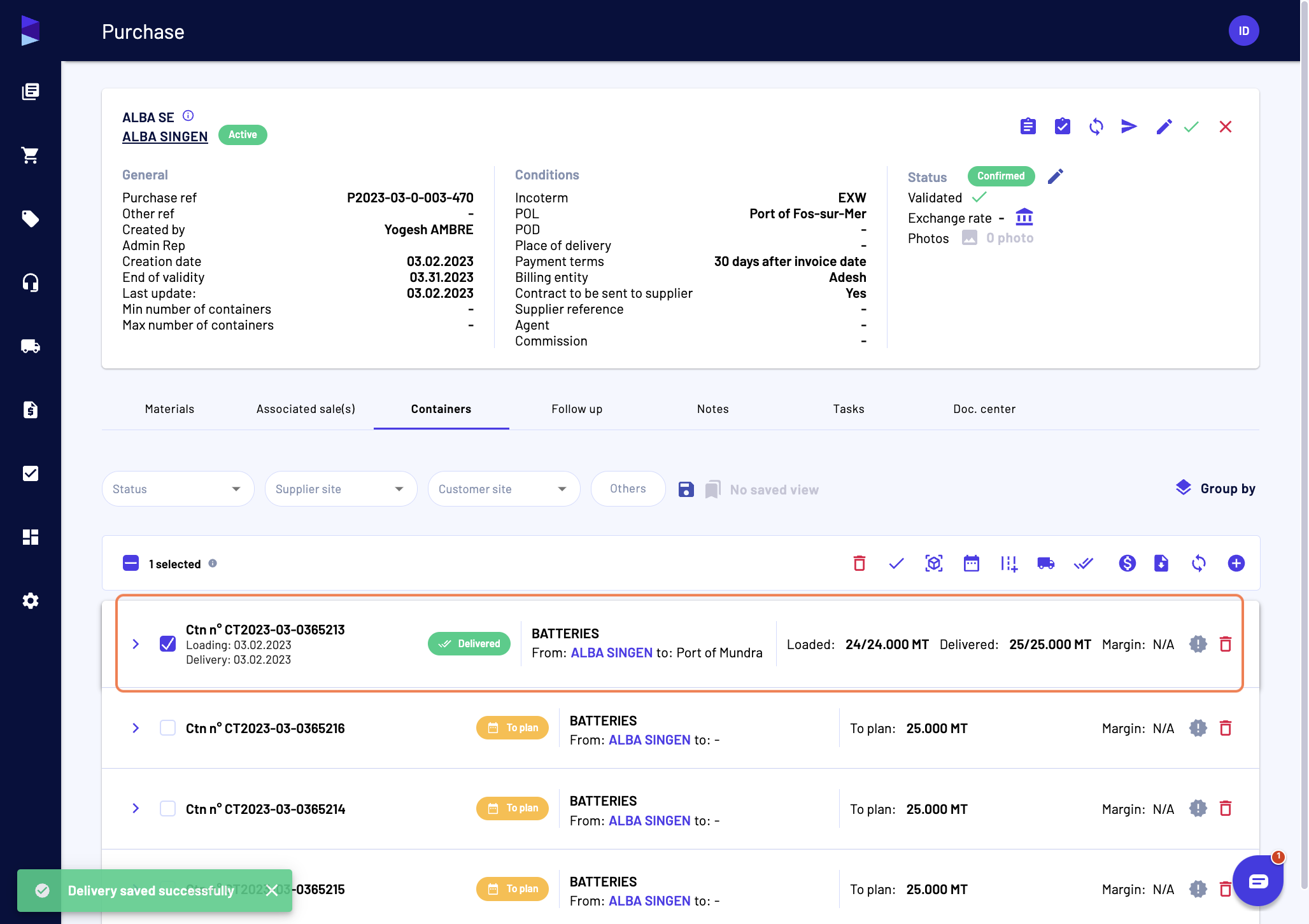Image resolution: width=1309 pixels, height=924 pixels.
Task: Open the price tag sidebar icon
Action: pos(30,219)
